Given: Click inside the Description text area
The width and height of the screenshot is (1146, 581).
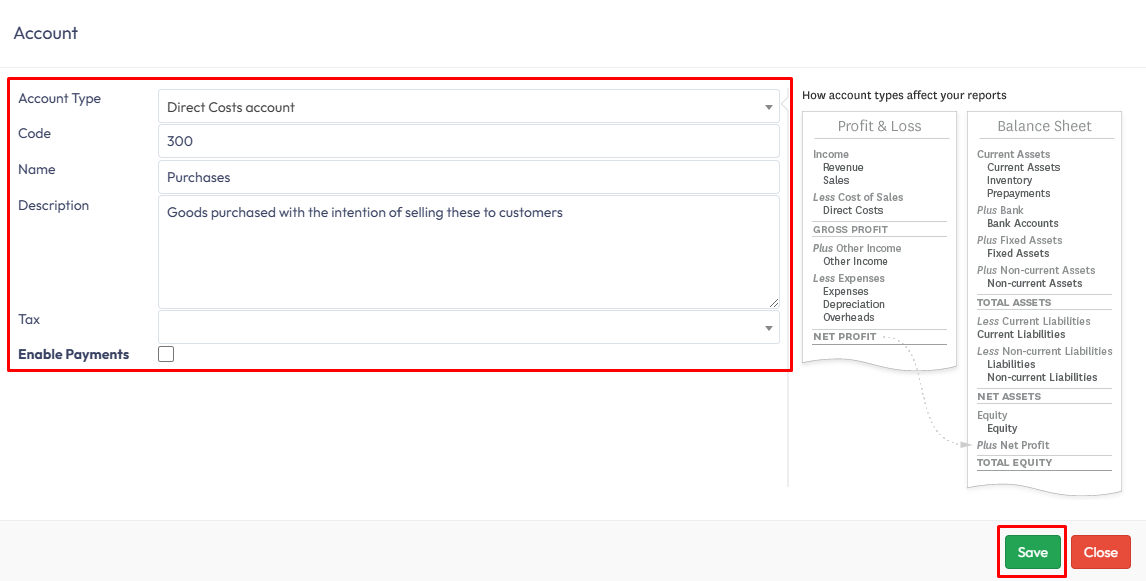Looking at the screenshot, I should click(468, 252).
